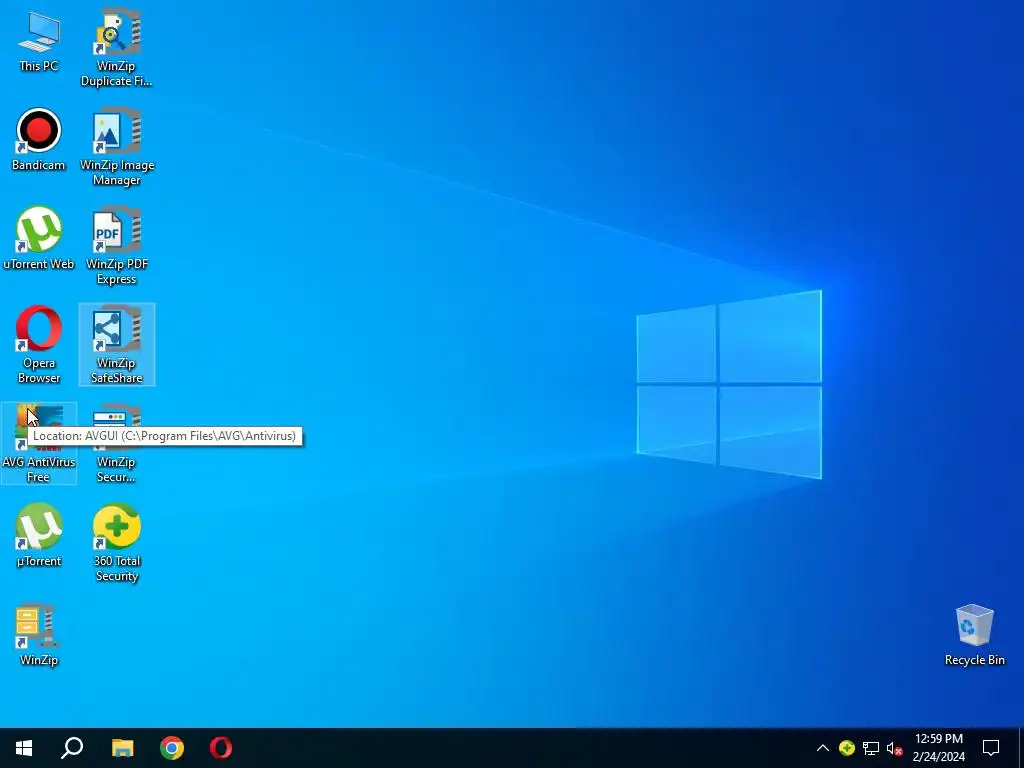Select the WinZip desktop shortcut
The height and width of the screenshot is (768, 1024).
pos(39,635)
